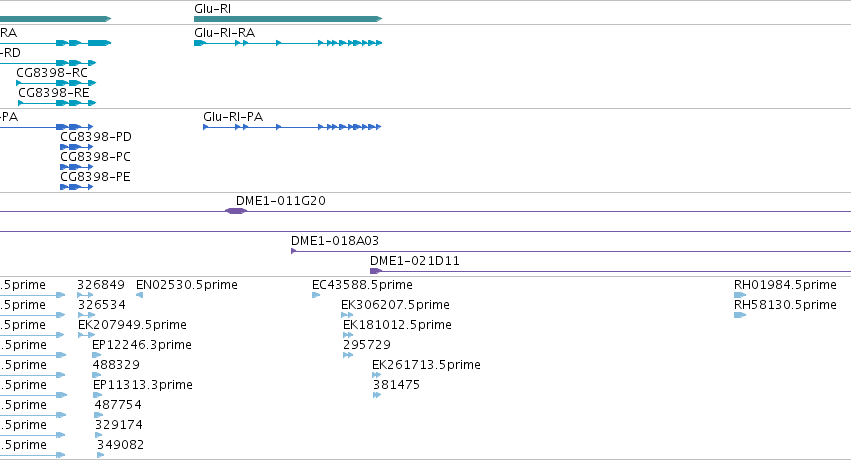
Task: Select the EK207949.5prime EST label
Action: (132, 325)
